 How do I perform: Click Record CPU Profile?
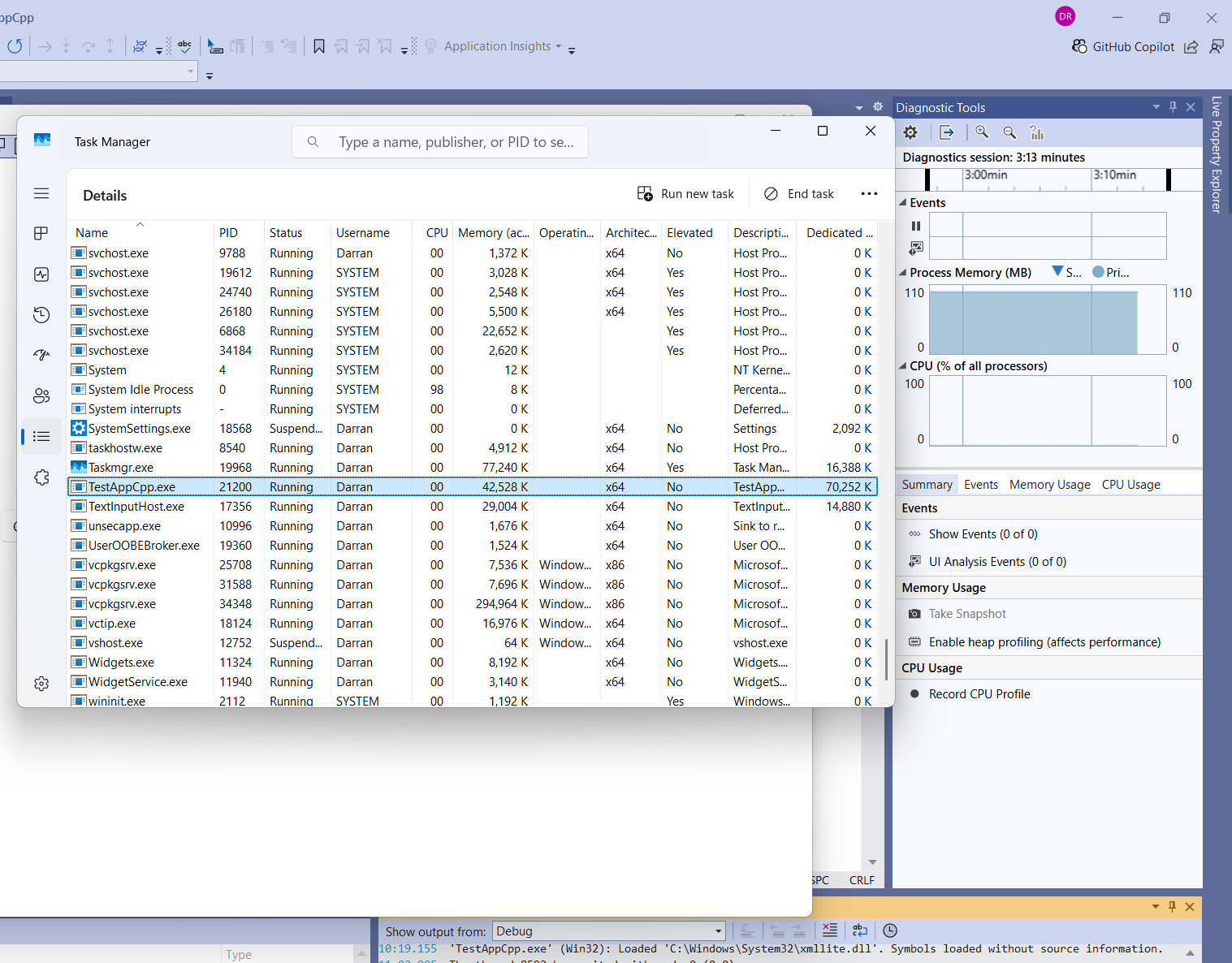point(979,694)
